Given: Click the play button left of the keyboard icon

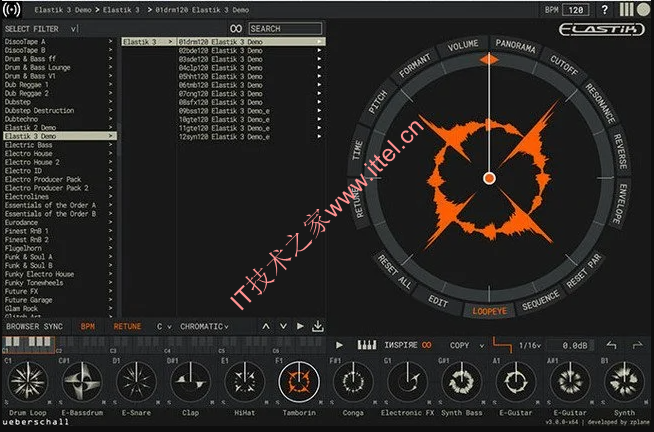Looking at the screenshot, I should [x=340, y=345].
